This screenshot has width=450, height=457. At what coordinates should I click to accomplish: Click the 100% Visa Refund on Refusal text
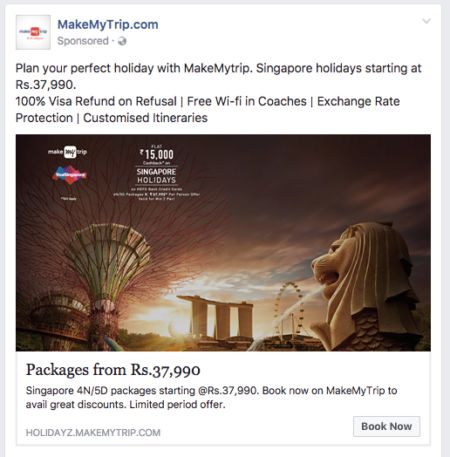pyautogui.click(x=96, y=101)
